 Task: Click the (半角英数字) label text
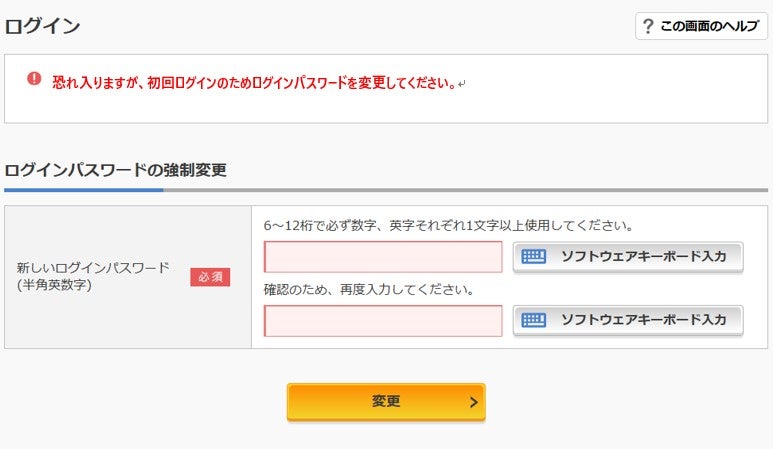pyautogui.click(x=53, y=286)
